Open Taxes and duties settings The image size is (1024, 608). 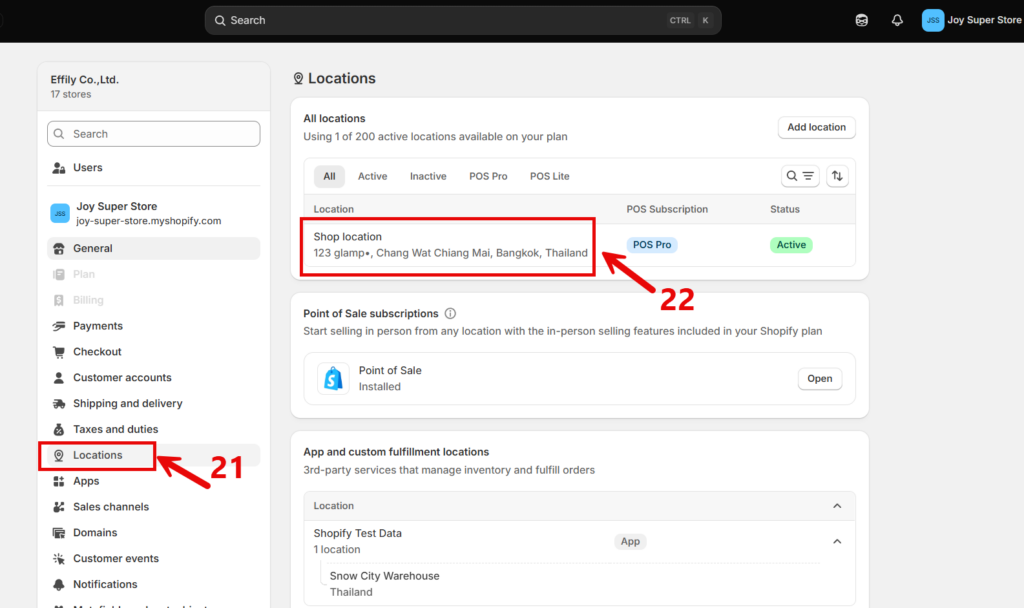[153, 429]
